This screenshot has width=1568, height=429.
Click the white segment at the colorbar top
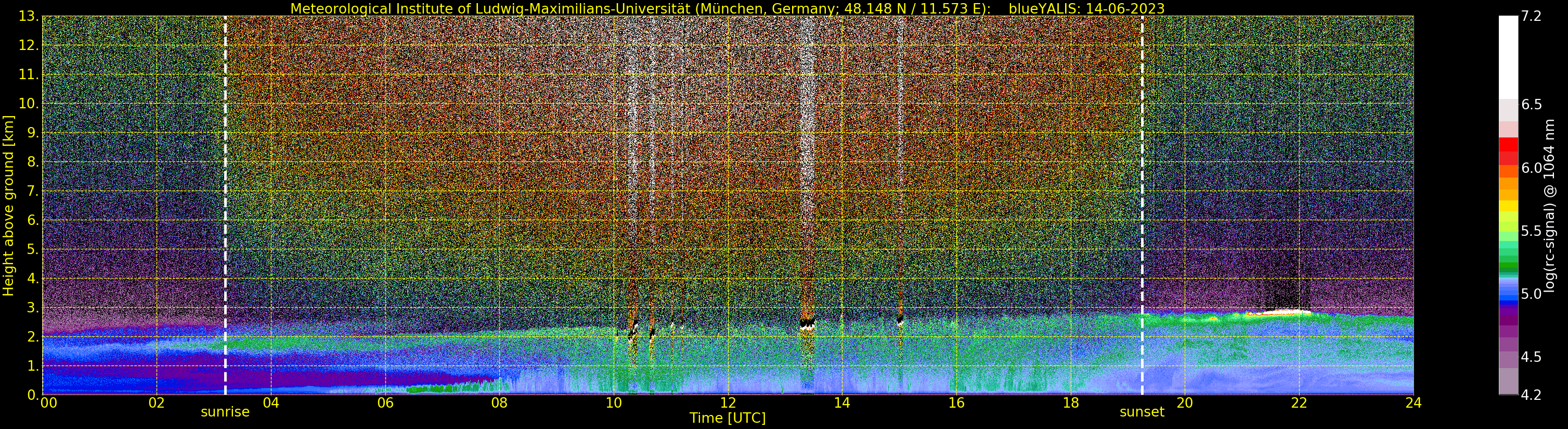coord(1508,57)
